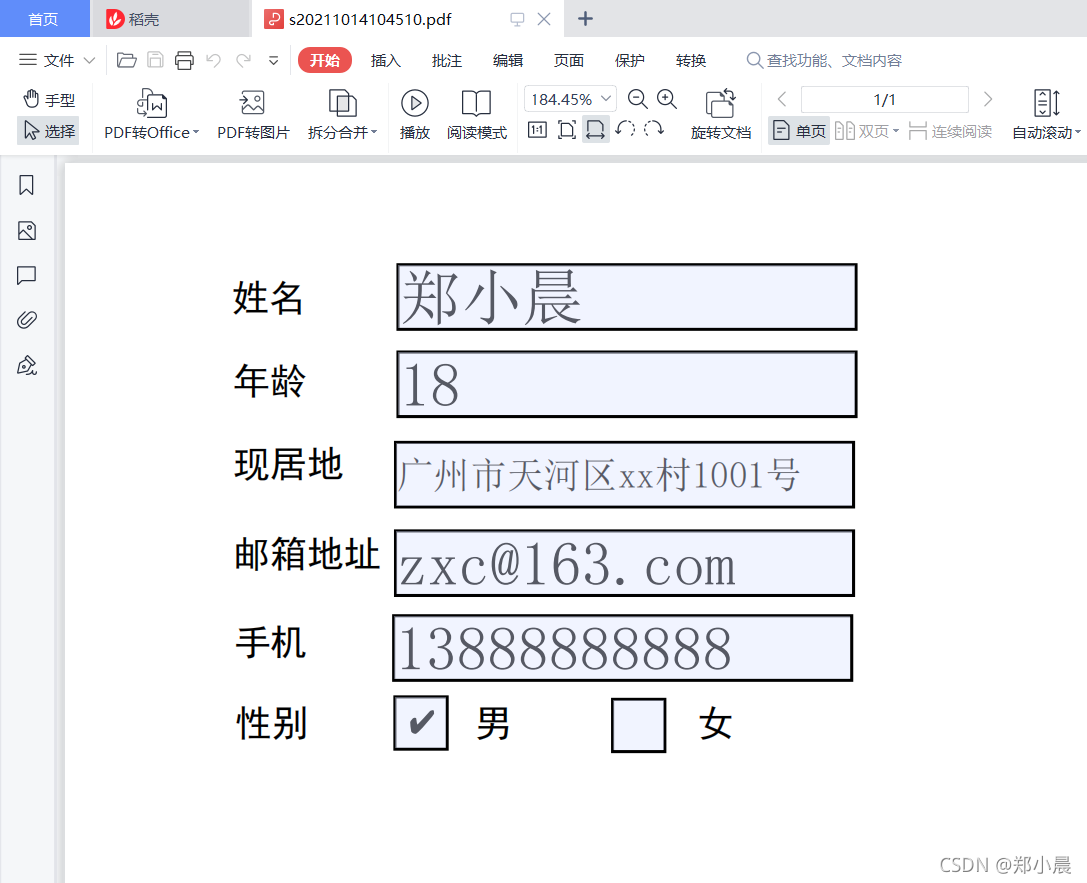Rotate view clockwise

click(654, 129)
